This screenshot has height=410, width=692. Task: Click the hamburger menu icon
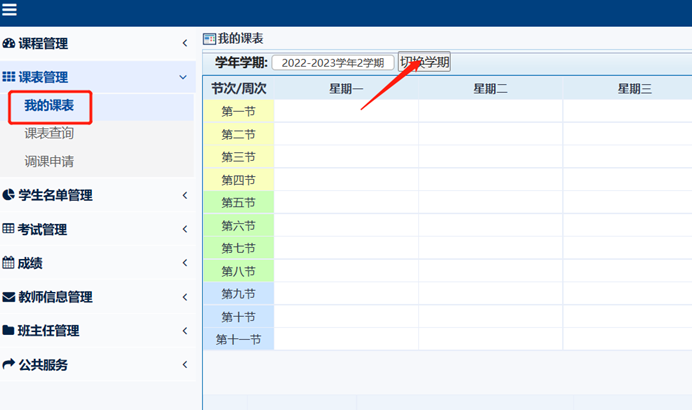[x=10, y=11]
